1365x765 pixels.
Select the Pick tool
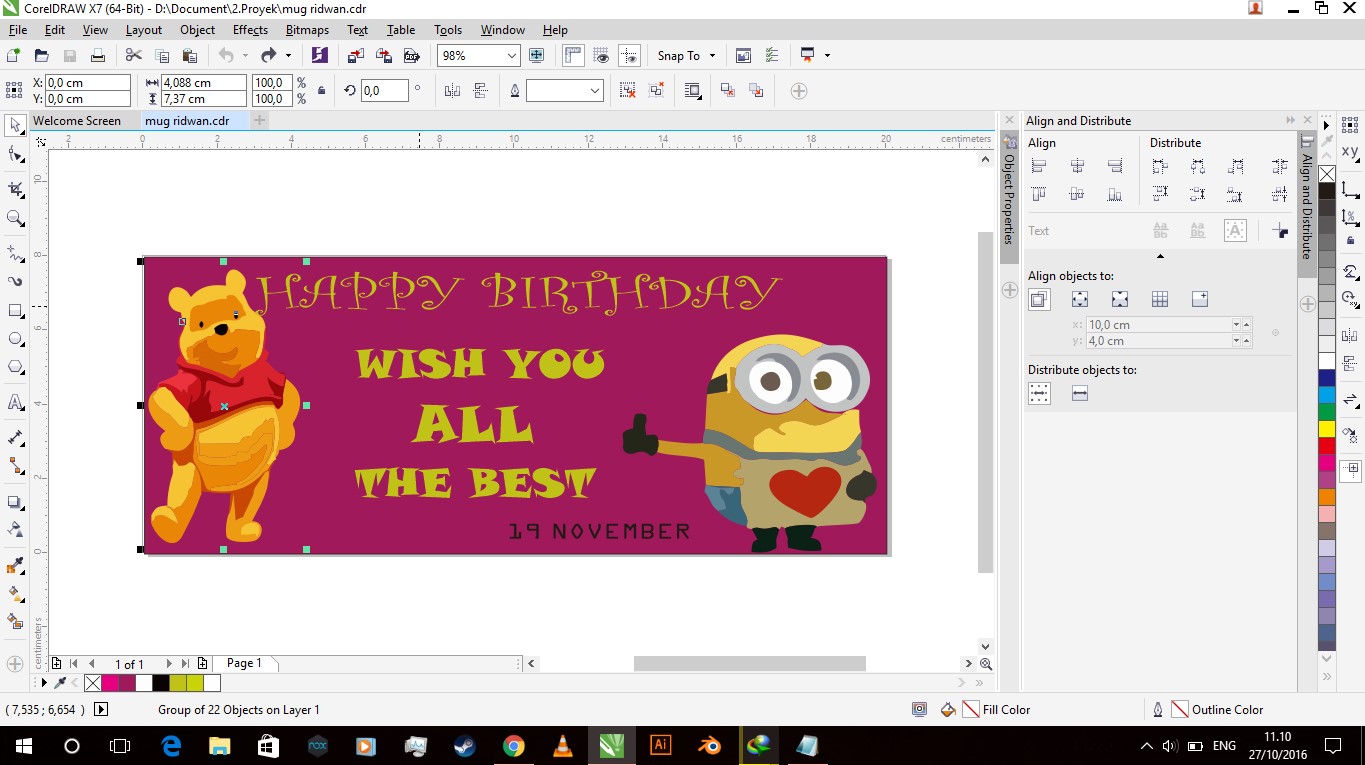click(x=16, y=124)
